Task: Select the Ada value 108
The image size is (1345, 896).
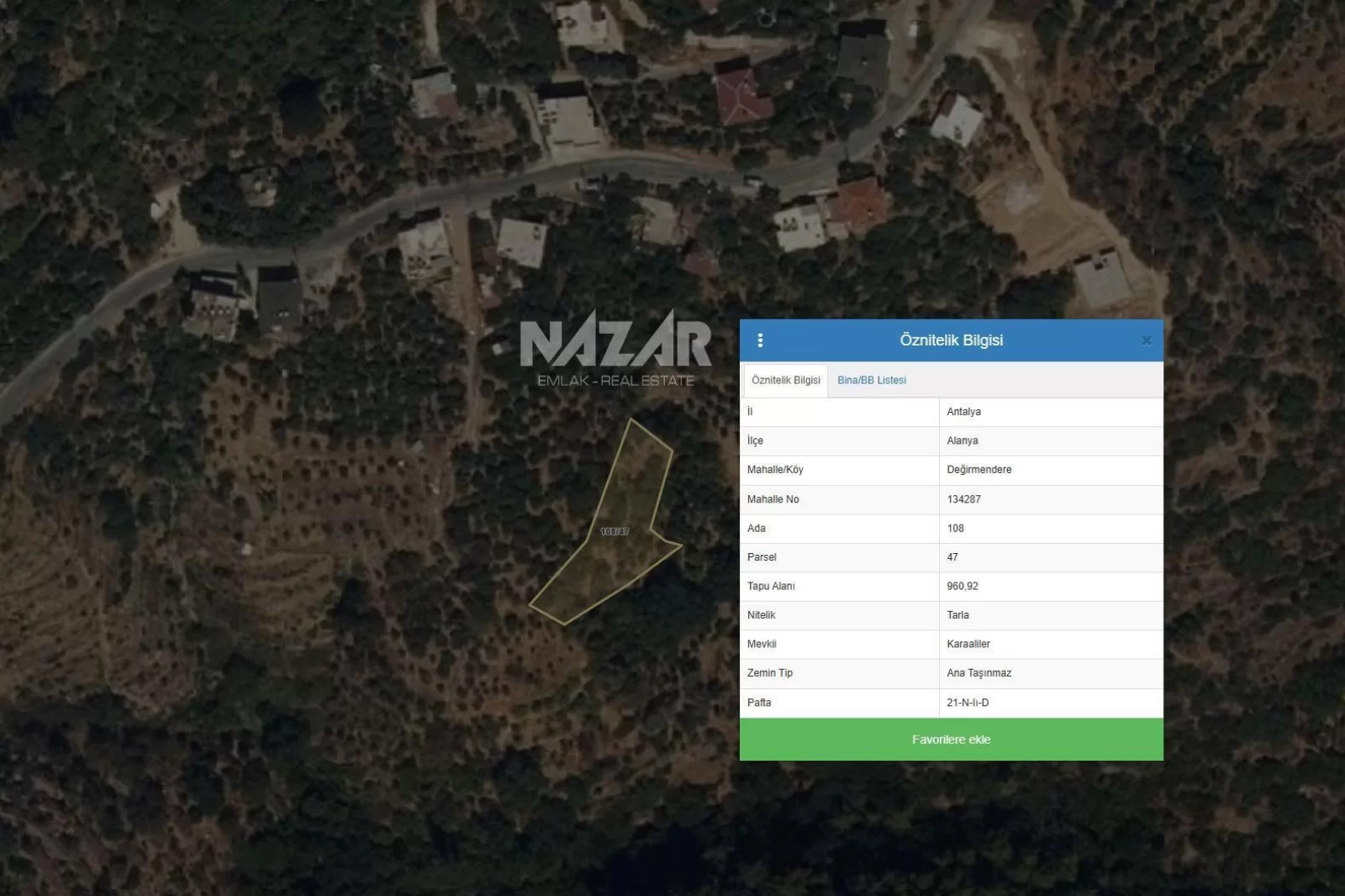Action: [x=955, y=529]
